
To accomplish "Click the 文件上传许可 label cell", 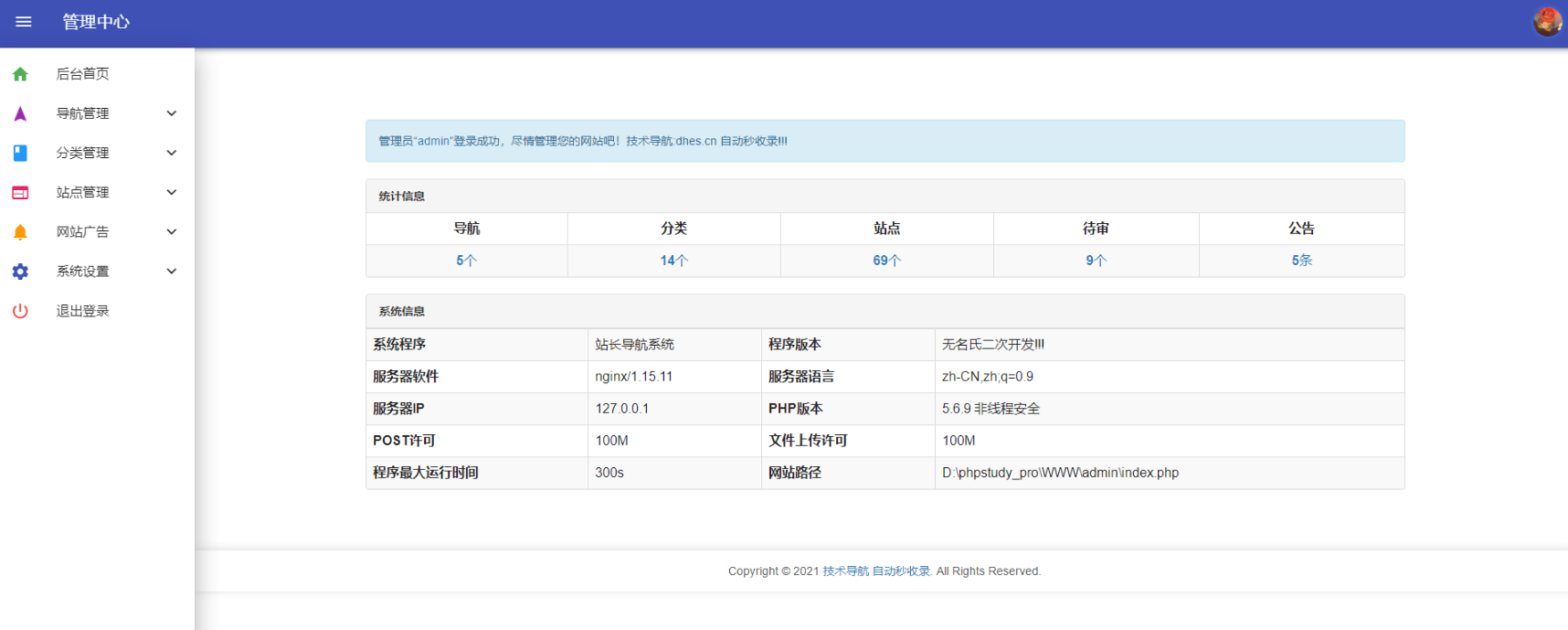I will click(x=848, y=441).
